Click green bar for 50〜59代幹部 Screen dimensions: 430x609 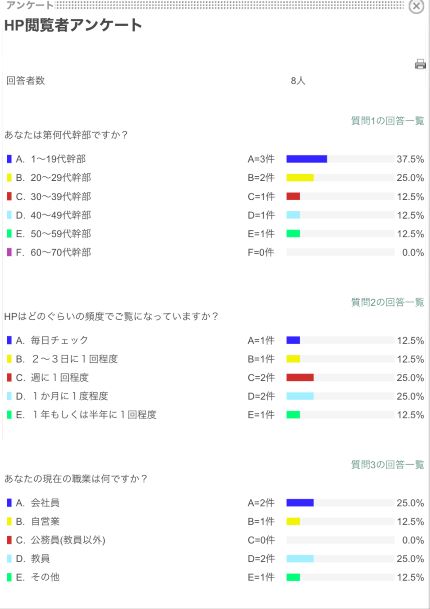(293, 234)
